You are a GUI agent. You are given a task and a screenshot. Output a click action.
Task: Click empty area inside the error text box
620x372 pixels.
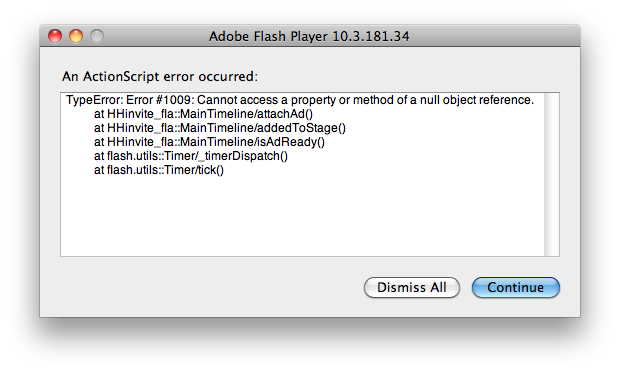[302, 217]
